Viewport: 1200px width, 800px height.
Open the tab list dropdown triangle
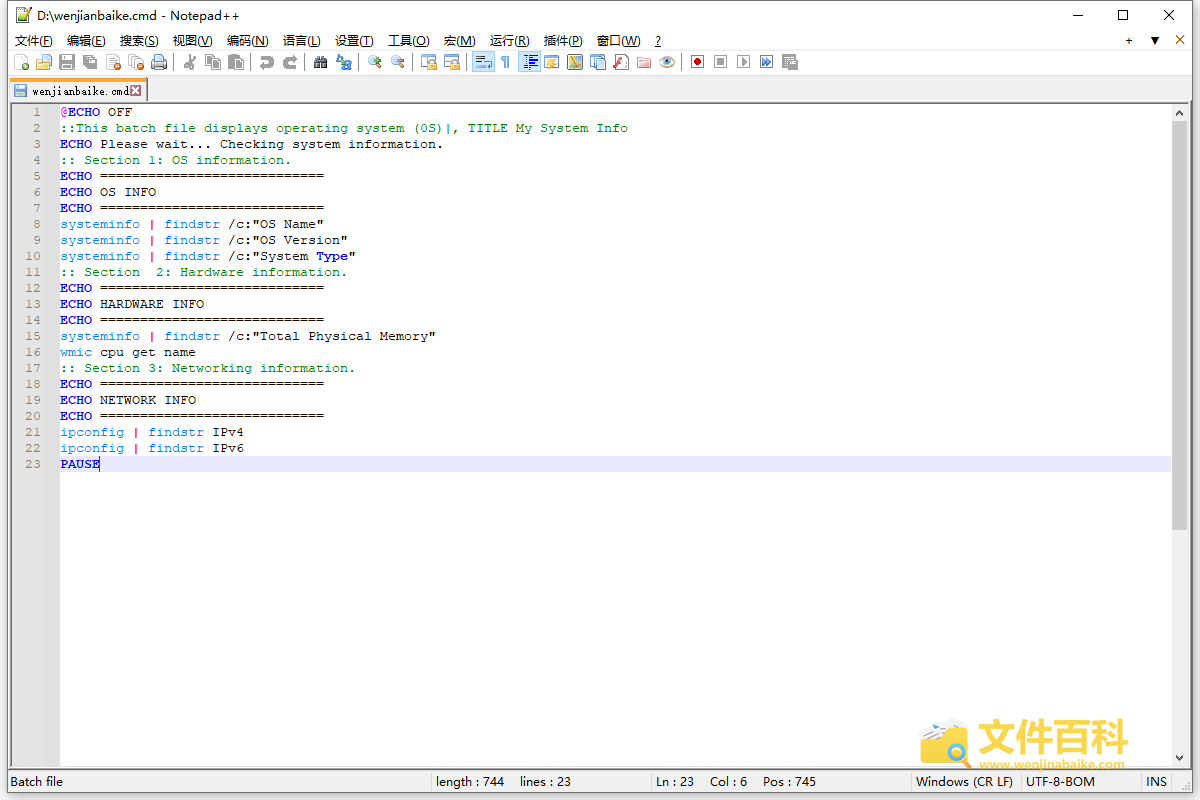click(1154, 41)
